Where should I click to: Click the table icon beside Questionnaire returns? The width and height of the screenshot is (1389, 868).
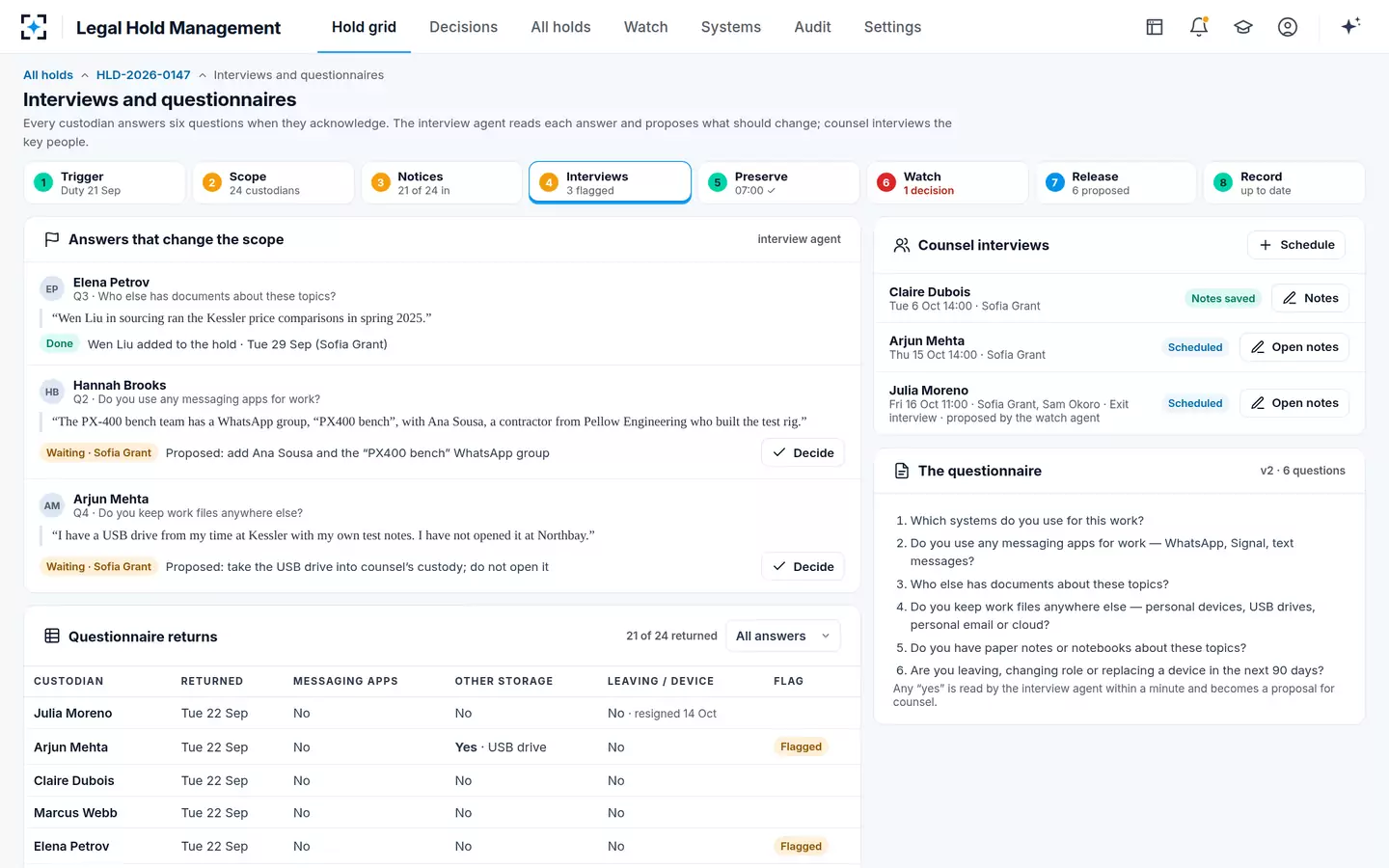[52, 637]
